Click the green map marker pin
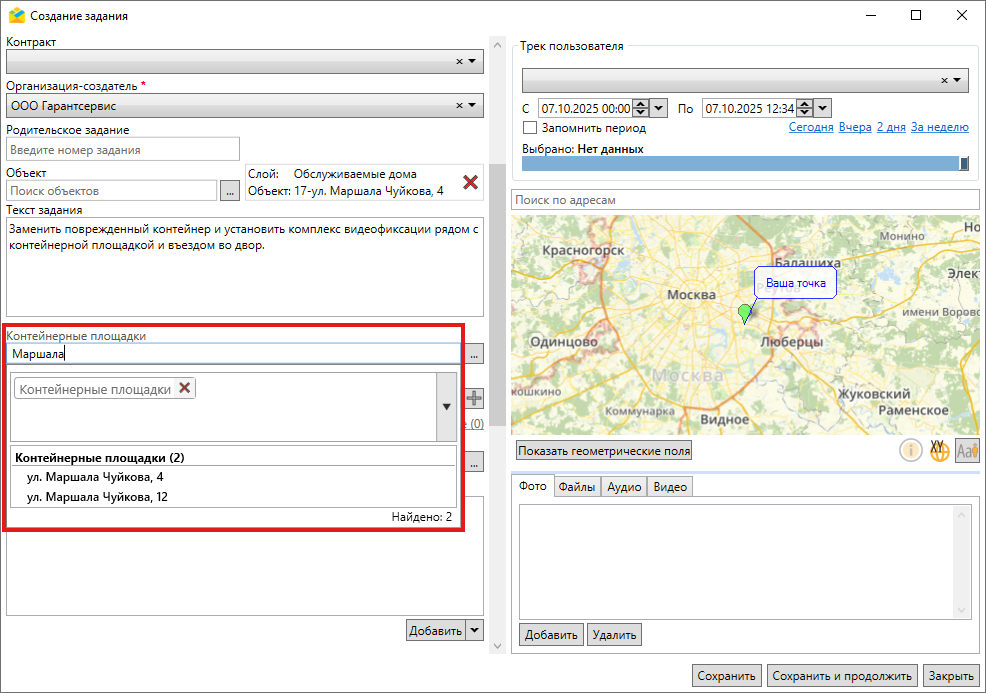986x693 pixels. (x=744, y=314)
